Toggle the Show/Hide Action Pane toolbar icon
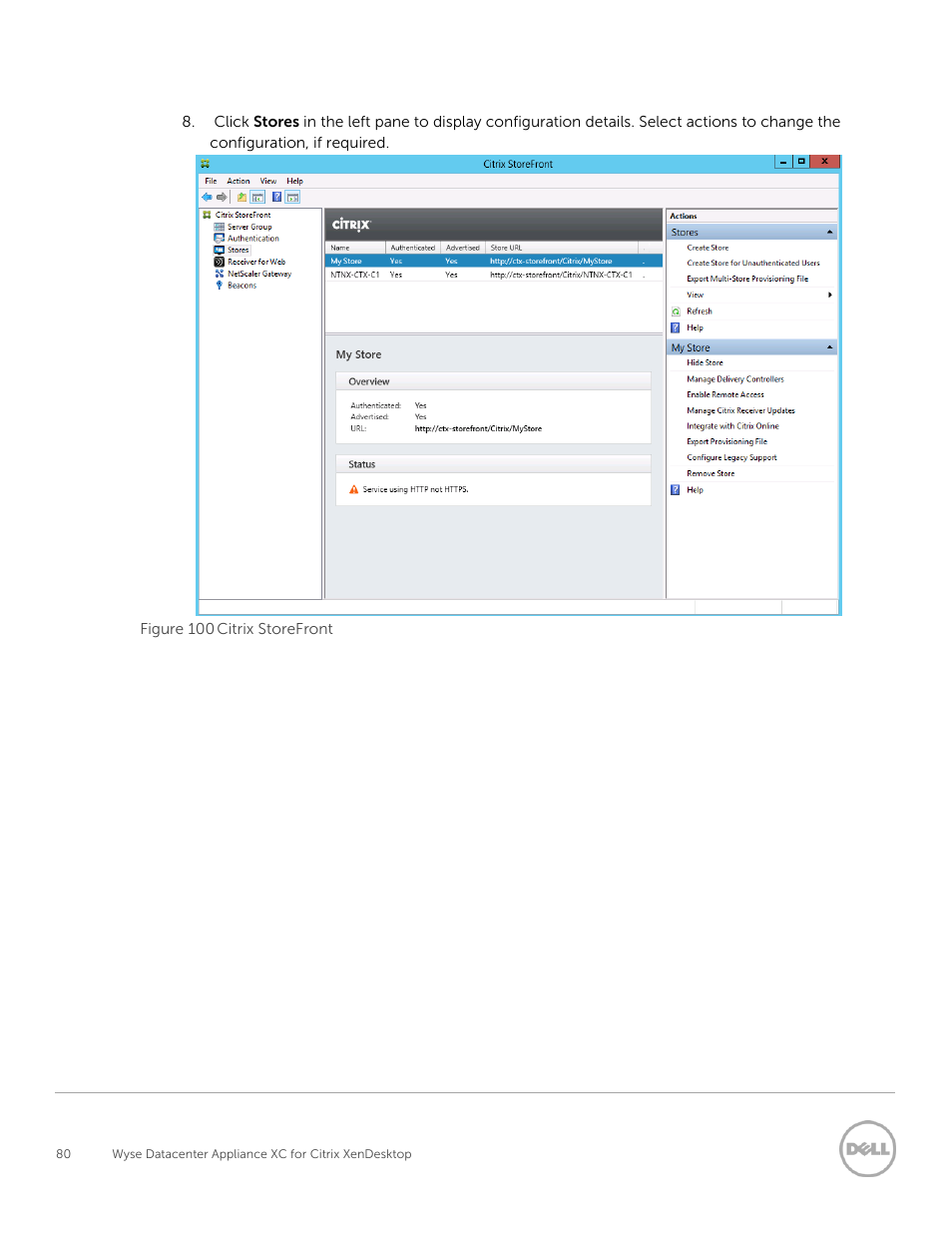952x1233 pixels. tap(292, 197)
